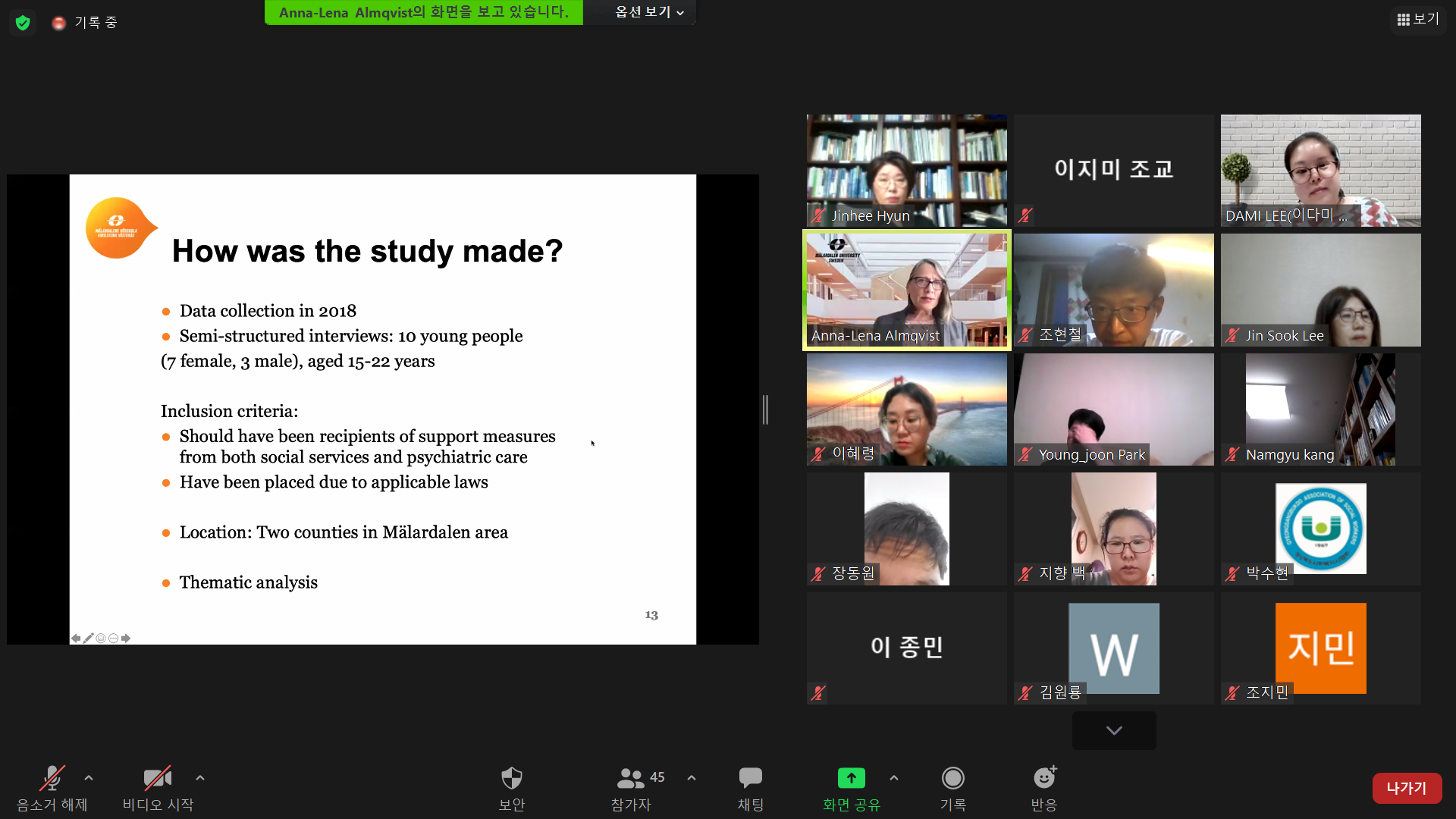This screenshot has height=819, width=1456.
Task: Go to next slide with arrow icon
Action: [126, 639]
